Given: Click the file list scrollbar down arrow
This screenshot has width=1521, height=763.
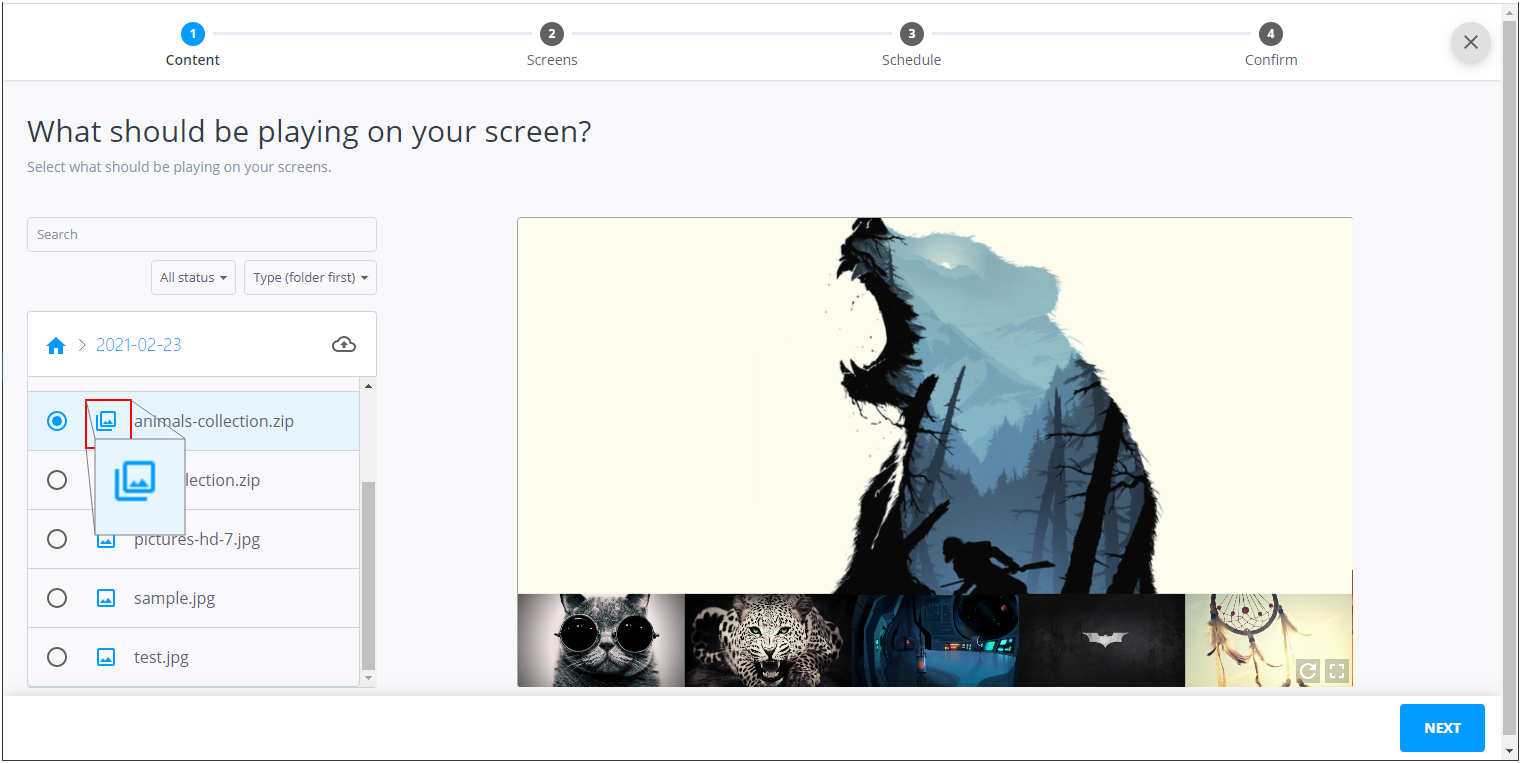Looking at the screenshot, I should pyautogui.click(x=368, y=678).
